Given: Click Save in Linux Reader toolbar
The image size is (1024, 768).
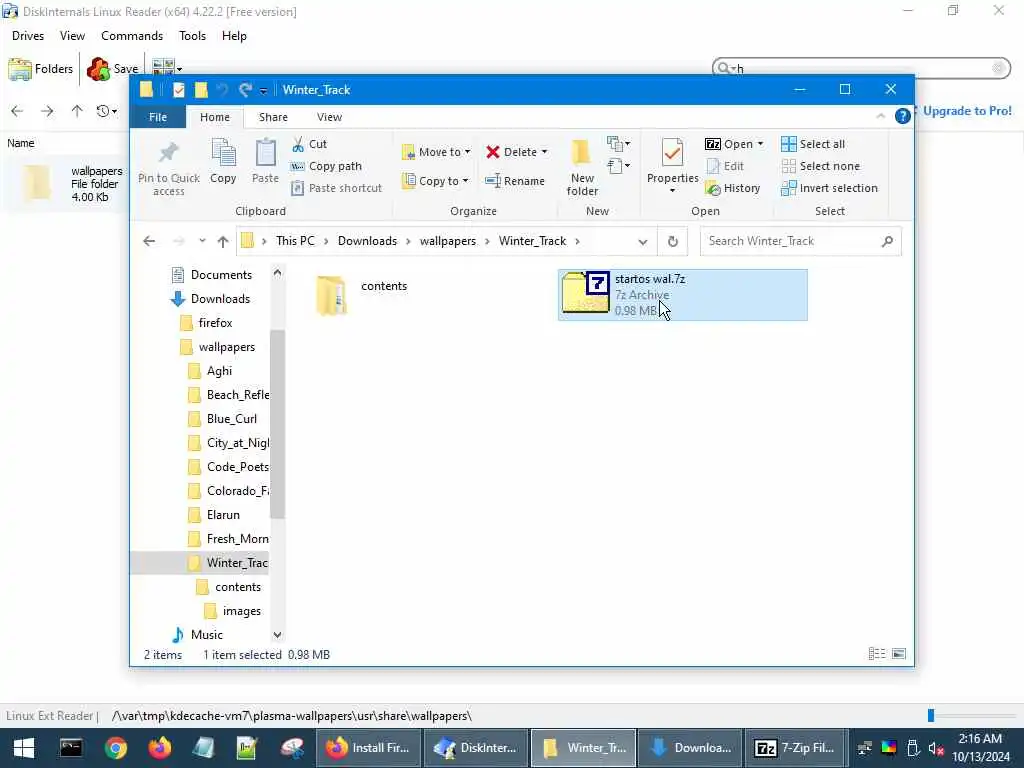Looking at the screenshot, I should pos(112,69).
